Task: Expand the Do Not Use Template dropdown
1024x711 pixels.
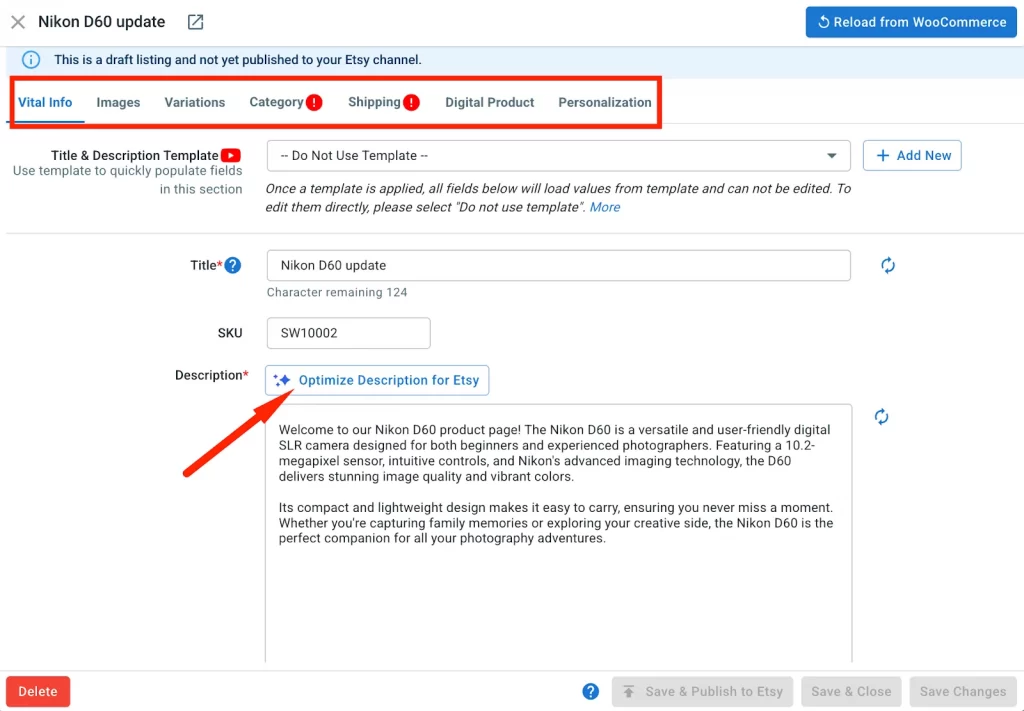Action: click(832, 155)
